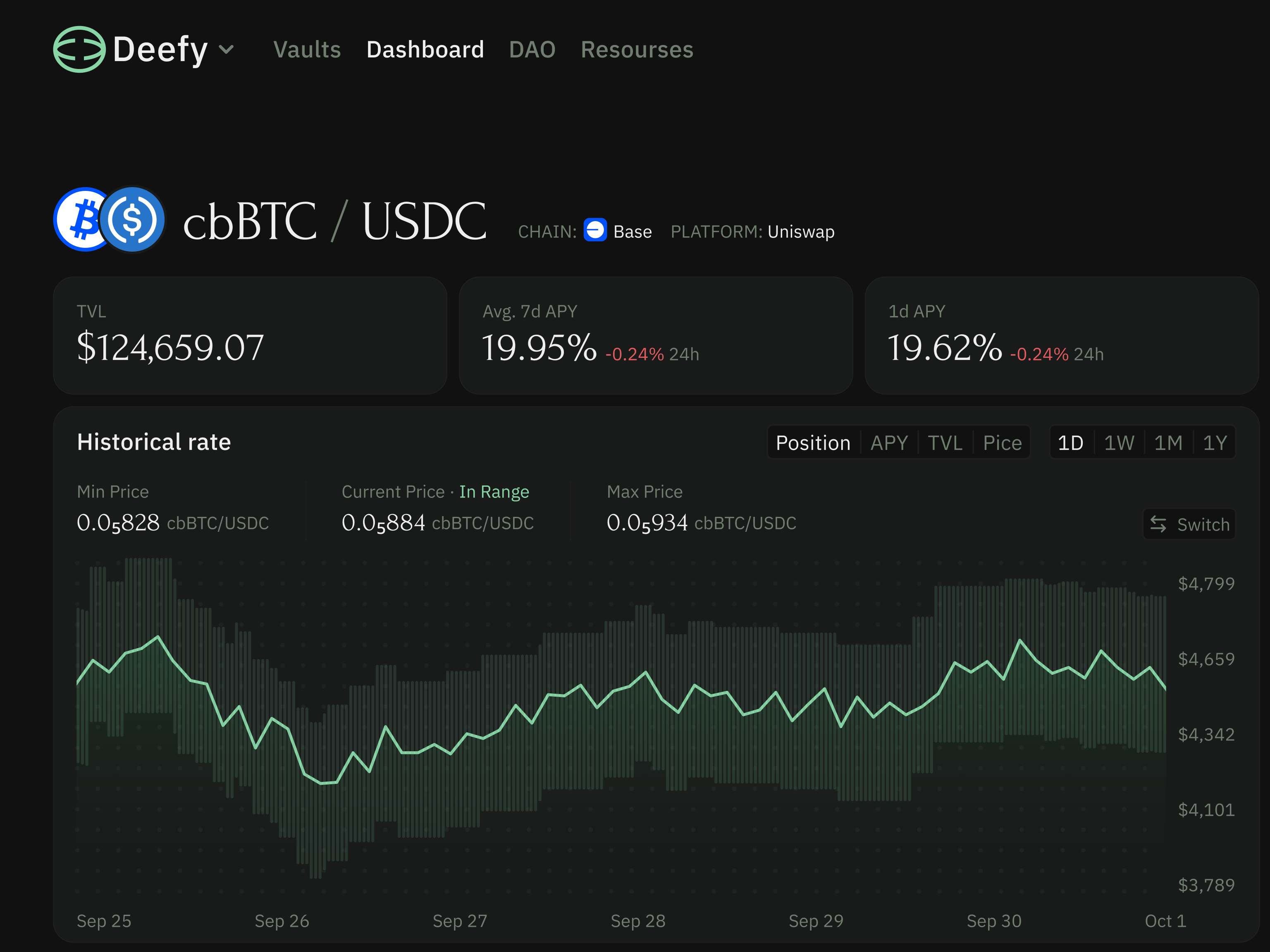Open the Resourses page
Image resolution: width=1270 pixels, height=952 pixels.
(x=637, y=50)
